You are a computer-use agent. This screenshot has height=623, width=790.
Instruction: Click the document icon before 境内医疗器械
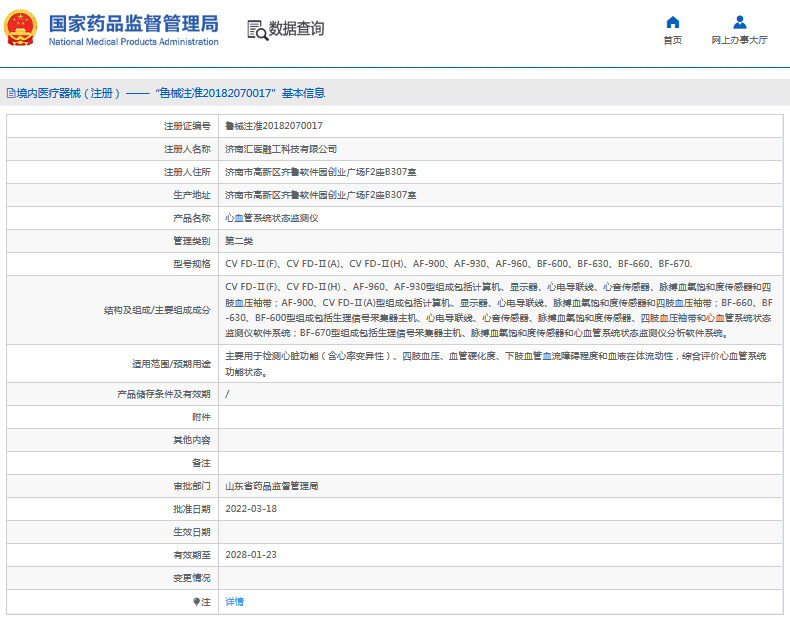tap(11, 93)
